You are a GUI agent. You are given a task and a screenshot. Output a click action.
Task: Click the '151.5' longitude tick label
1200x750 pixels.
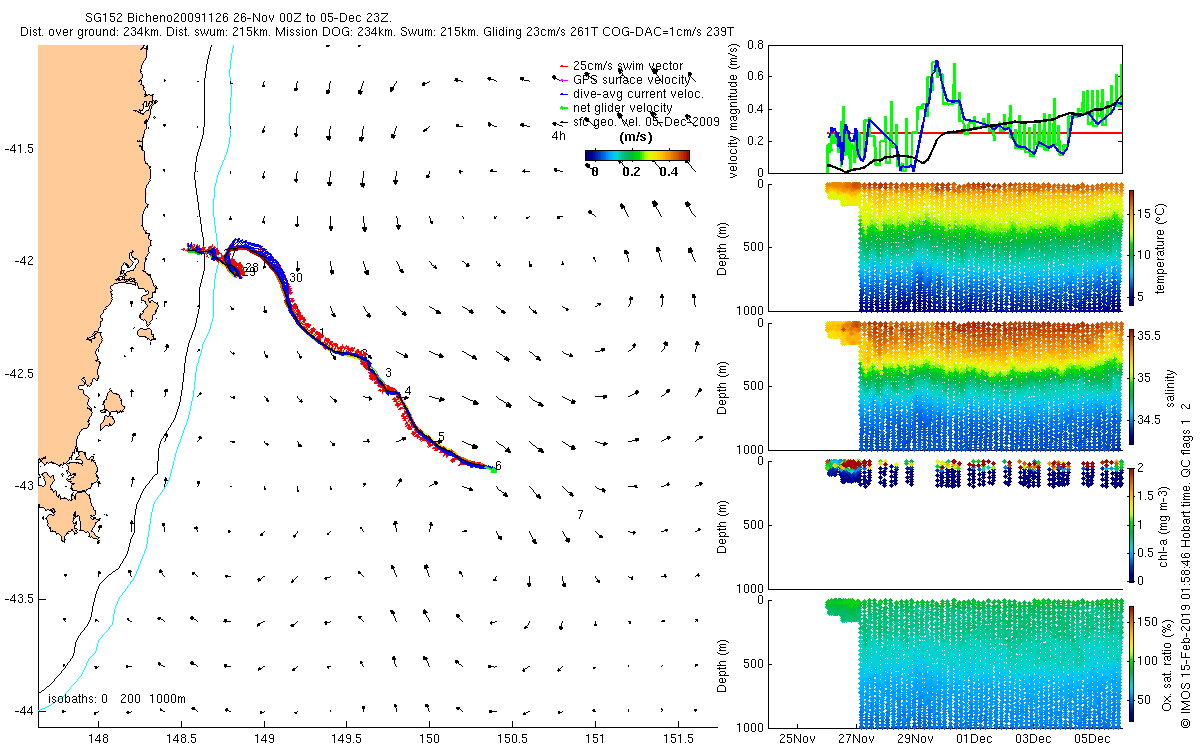[x=678, y=739]
